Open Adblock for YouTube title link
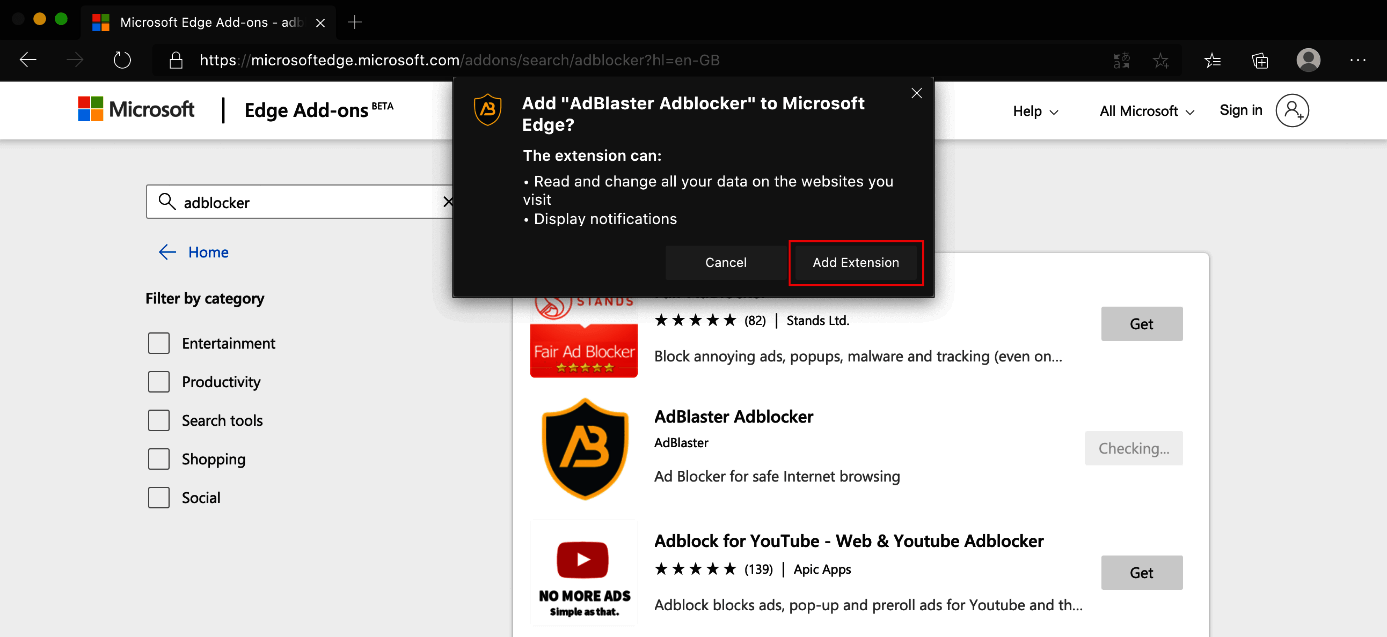 tap(849, 541)
